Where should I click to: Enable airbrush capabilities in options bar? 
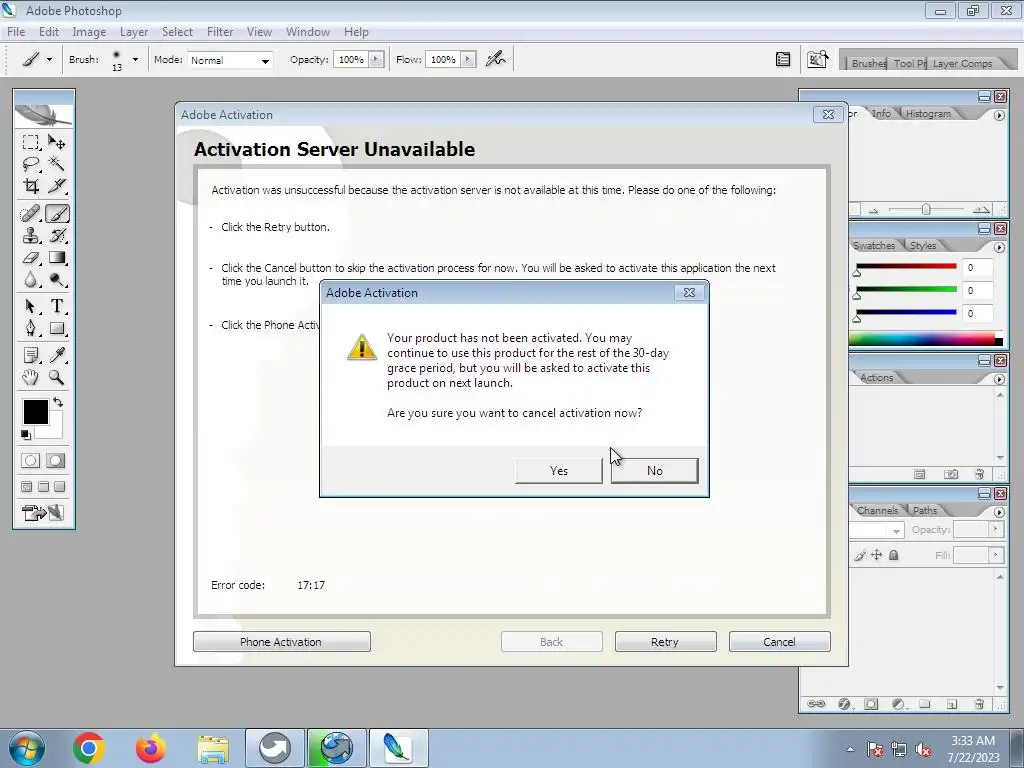point(496,59)
